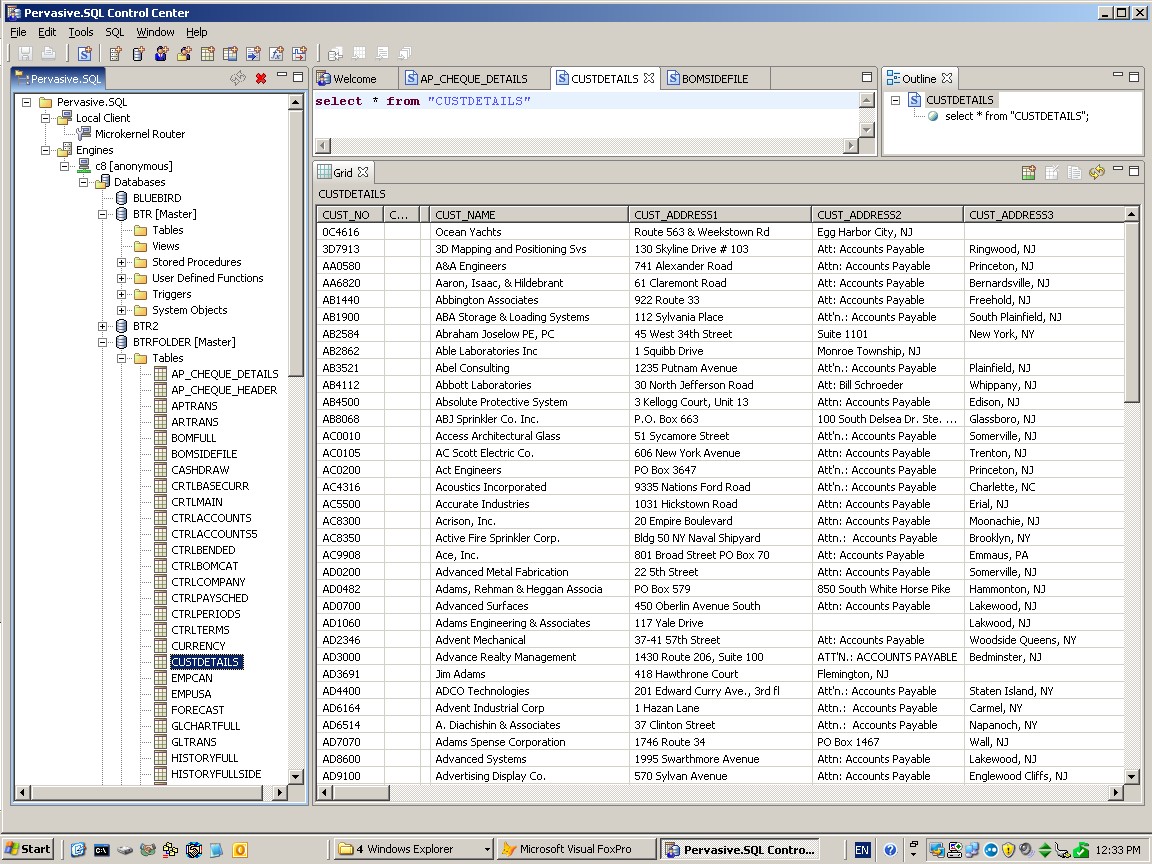The width and height of the screenshot is (1152, 864).
Task: Open the Window menu
Action: pyautogui.click(x=155, y=32)
